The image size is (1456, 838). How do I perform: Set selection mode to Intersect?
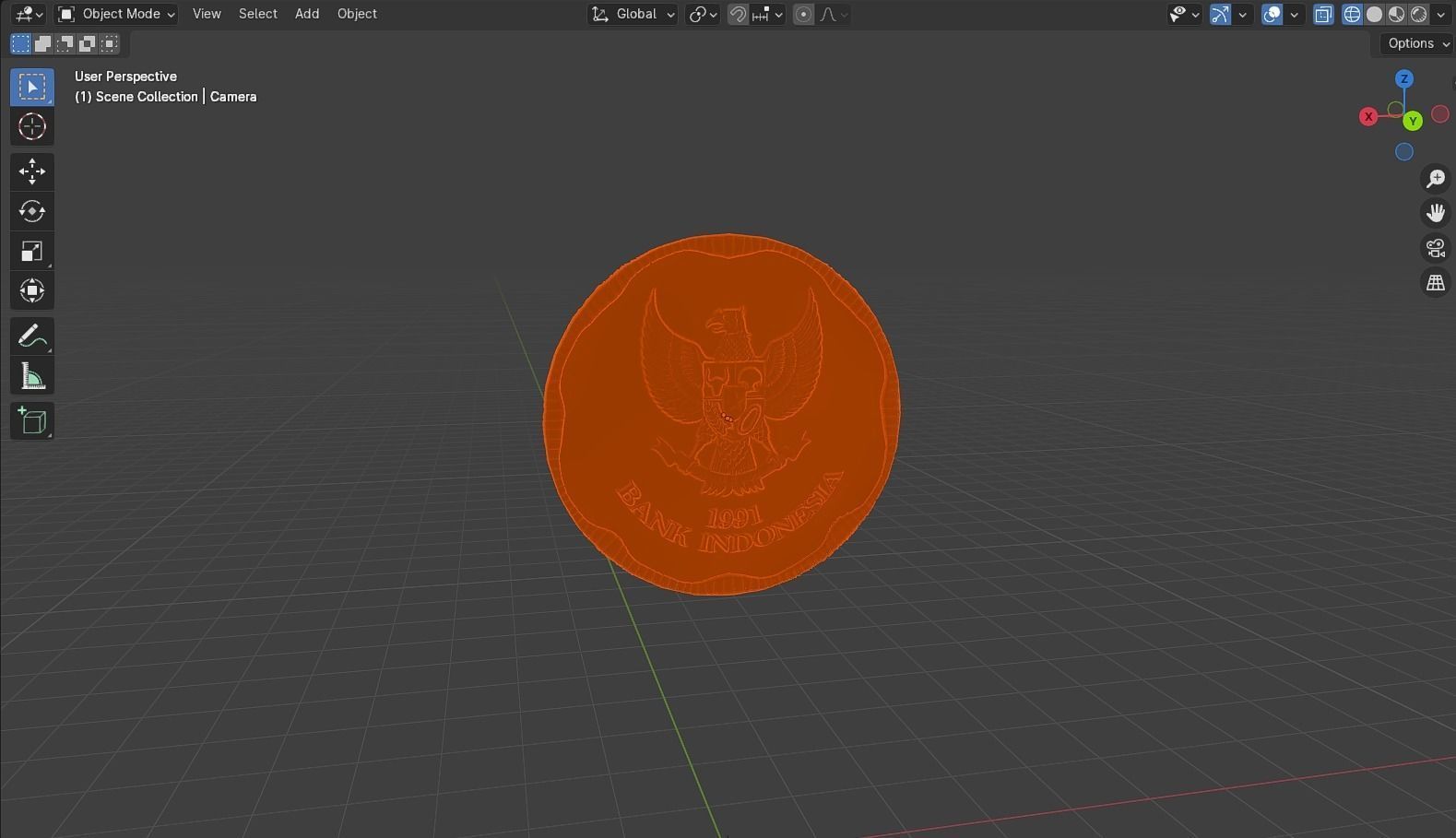point(109,43)
